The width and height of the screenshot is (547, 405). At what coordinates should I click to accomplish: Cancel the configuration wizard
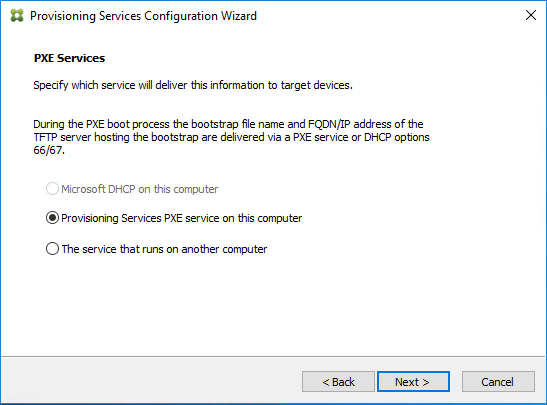coord(498,382)
